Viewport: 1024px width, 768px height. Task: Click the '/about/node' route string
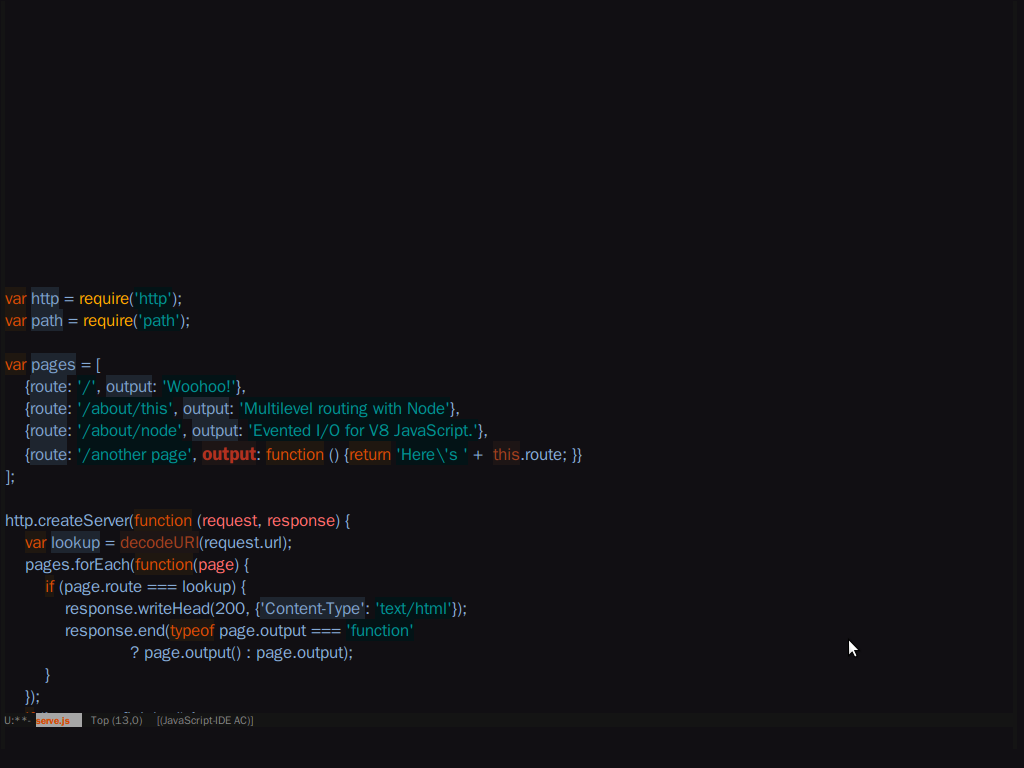pyautogui.click(x=130, y=431)
